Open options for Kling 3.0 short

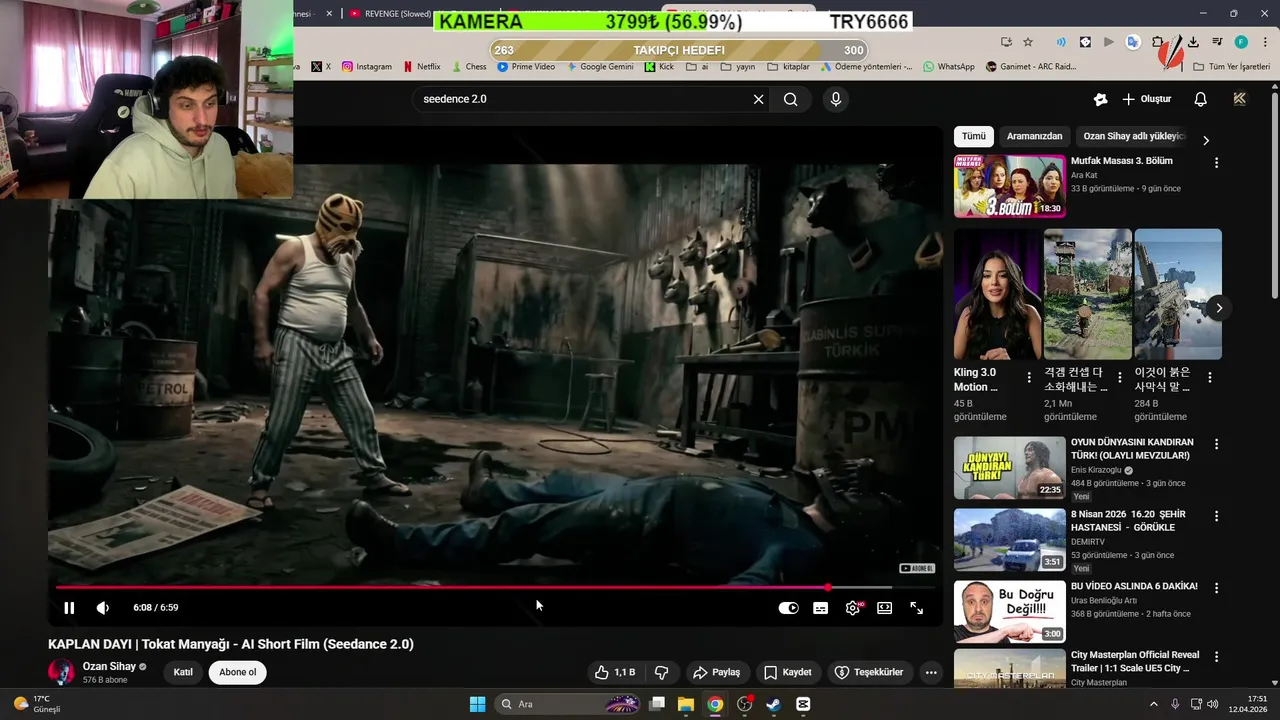click(x=1029, y=378)
